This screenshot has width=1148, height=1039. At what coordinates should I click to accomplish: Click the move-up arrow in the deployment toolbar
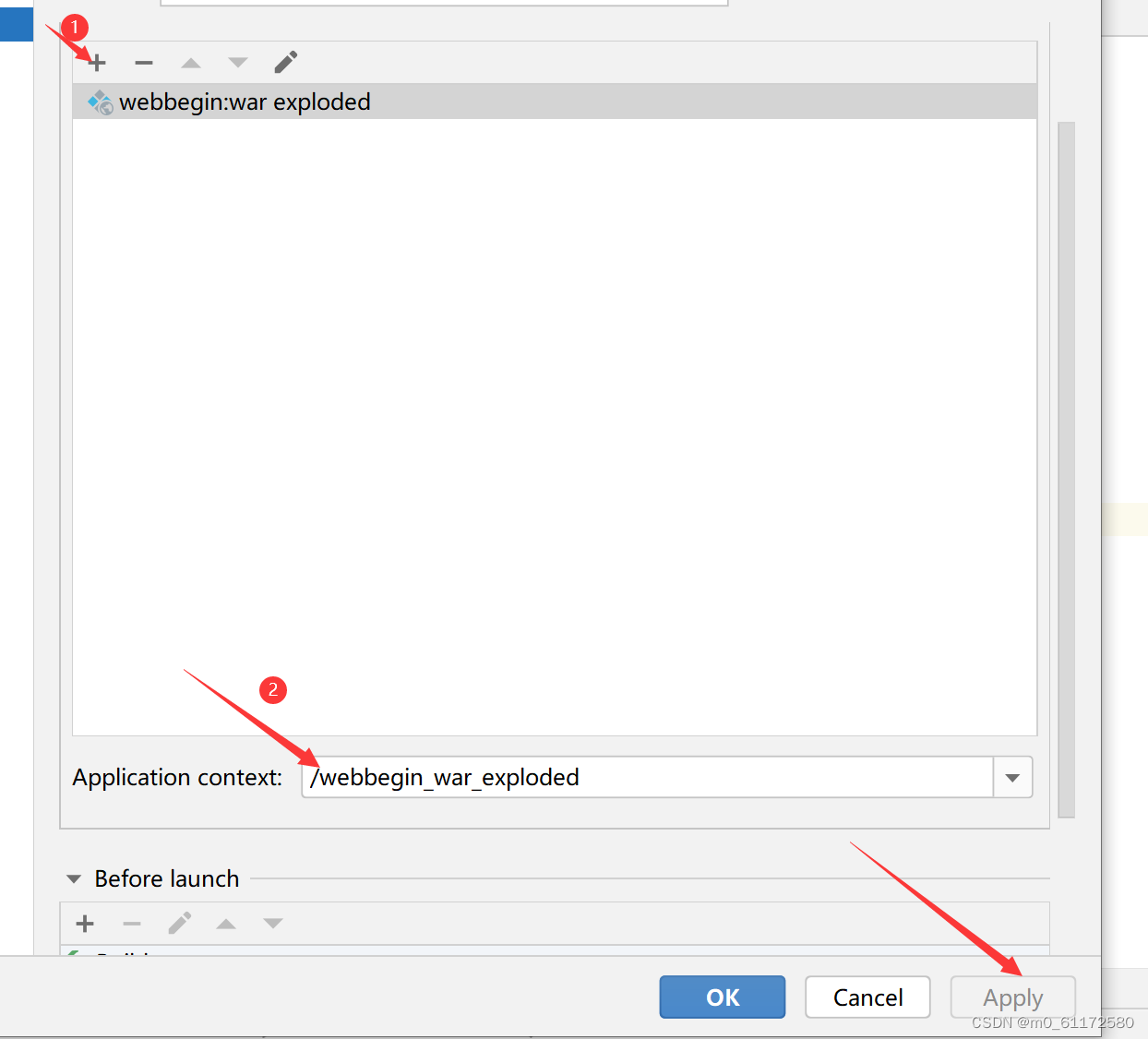(x=190, y=62)
